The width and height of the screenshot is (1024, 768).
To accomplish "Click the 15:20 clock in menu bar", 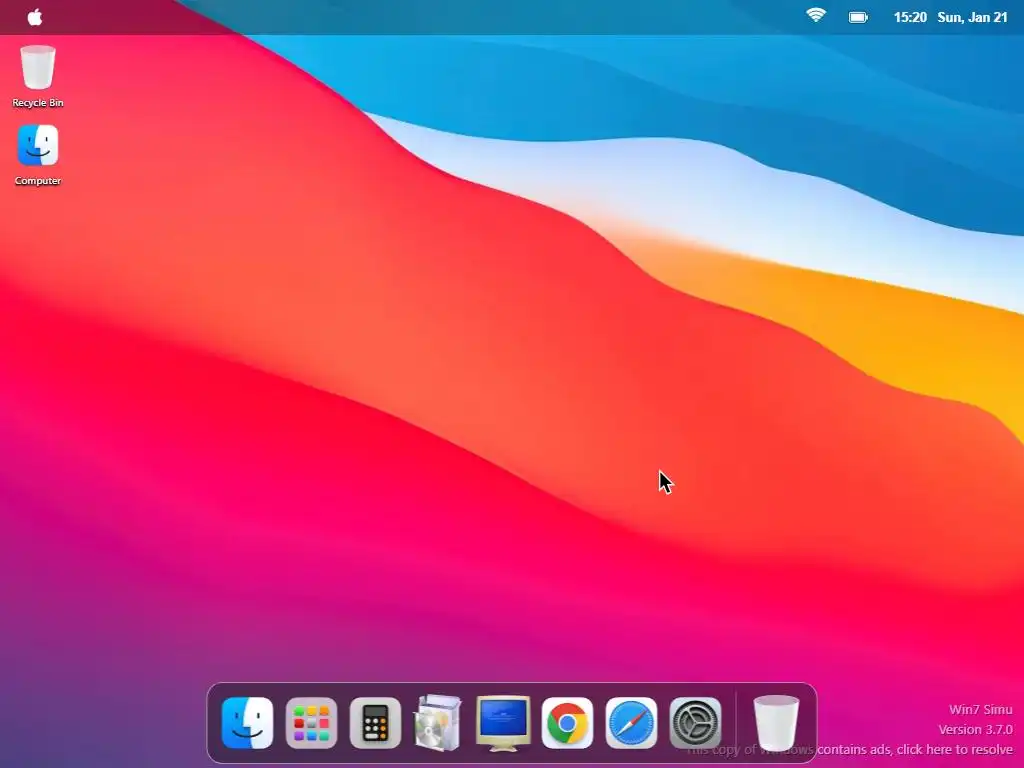I will (910, 18).
